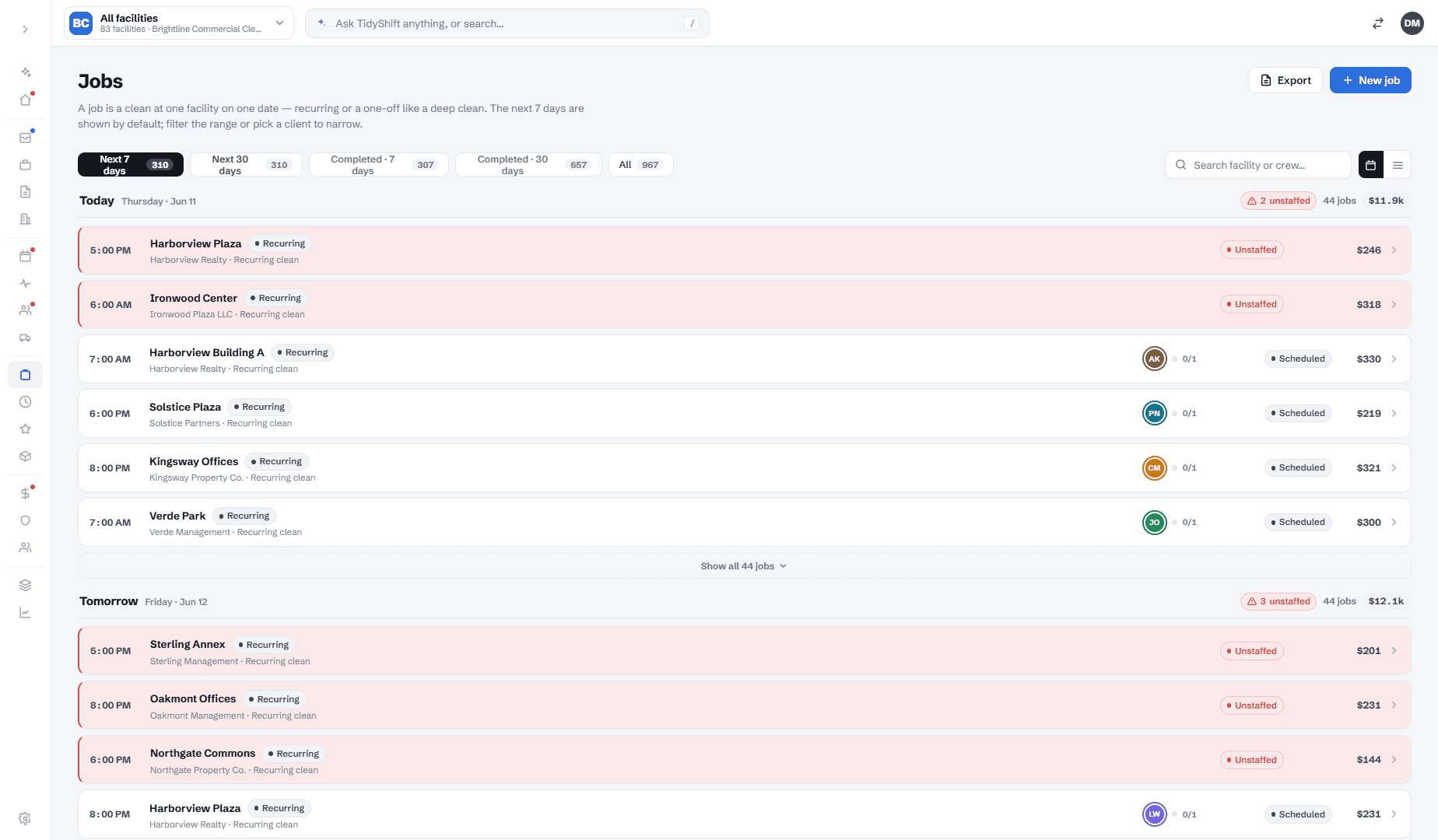The image size is (1438, 840).
Task: Select the Next 30 days tab
Action: click(246, 165)
